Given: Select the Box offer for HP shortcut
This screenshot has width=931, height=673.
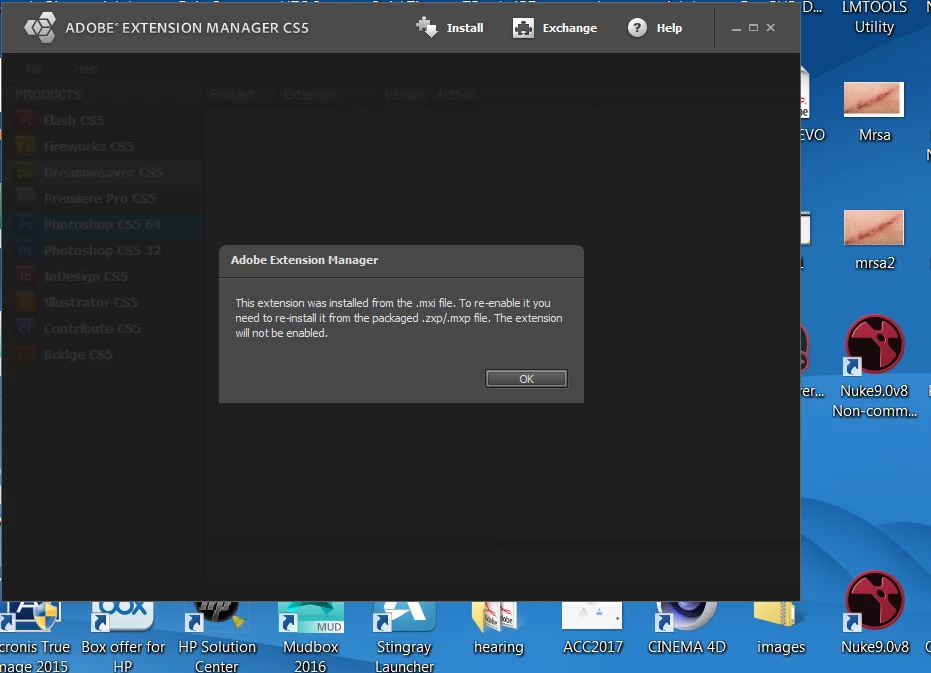Looking at the screenshot, I should 123,637.
